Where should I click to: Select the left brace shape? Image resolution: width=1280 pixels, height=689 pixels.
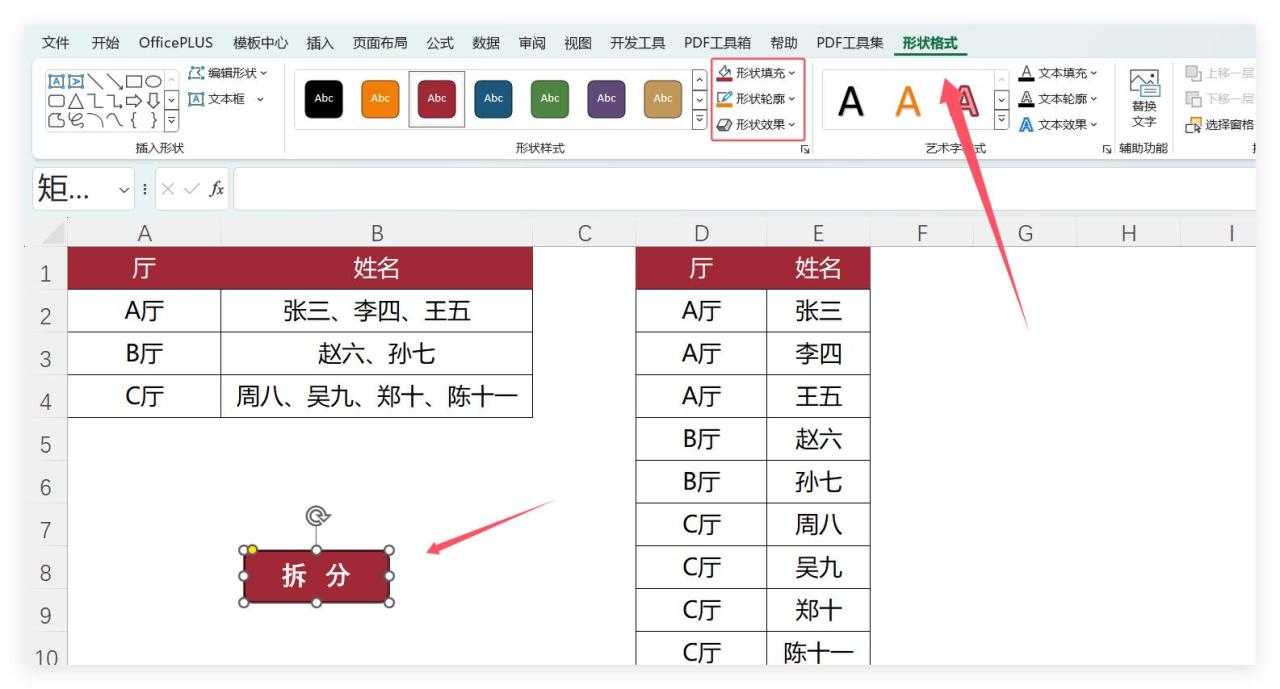(x=134, y=120)
